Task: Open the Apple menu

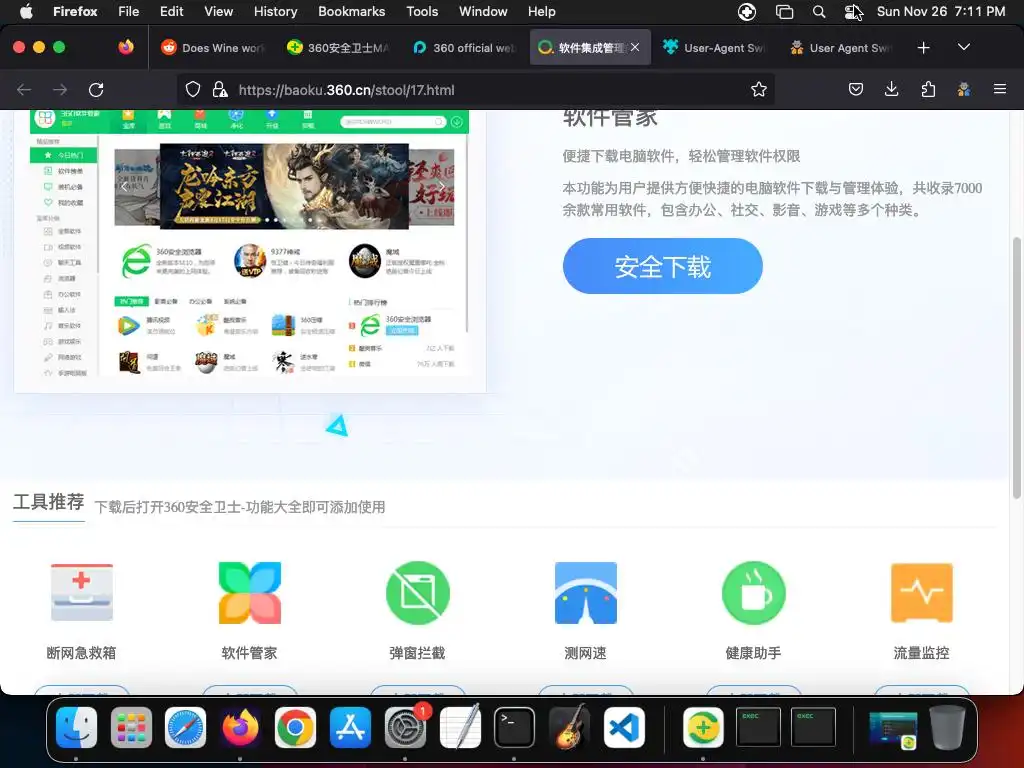Action: tap(26, 11)
